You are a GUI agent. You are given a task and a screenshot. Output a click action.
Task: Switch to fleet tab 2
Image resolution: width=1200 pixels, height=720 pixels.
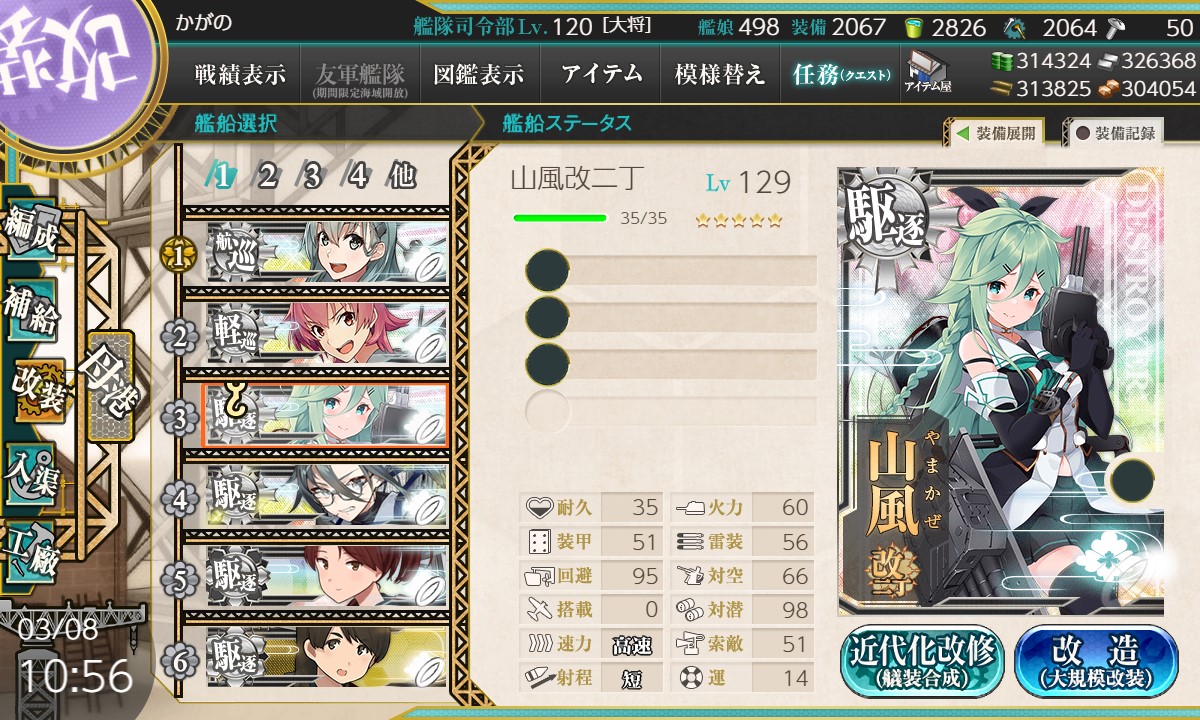coord(267,176)
